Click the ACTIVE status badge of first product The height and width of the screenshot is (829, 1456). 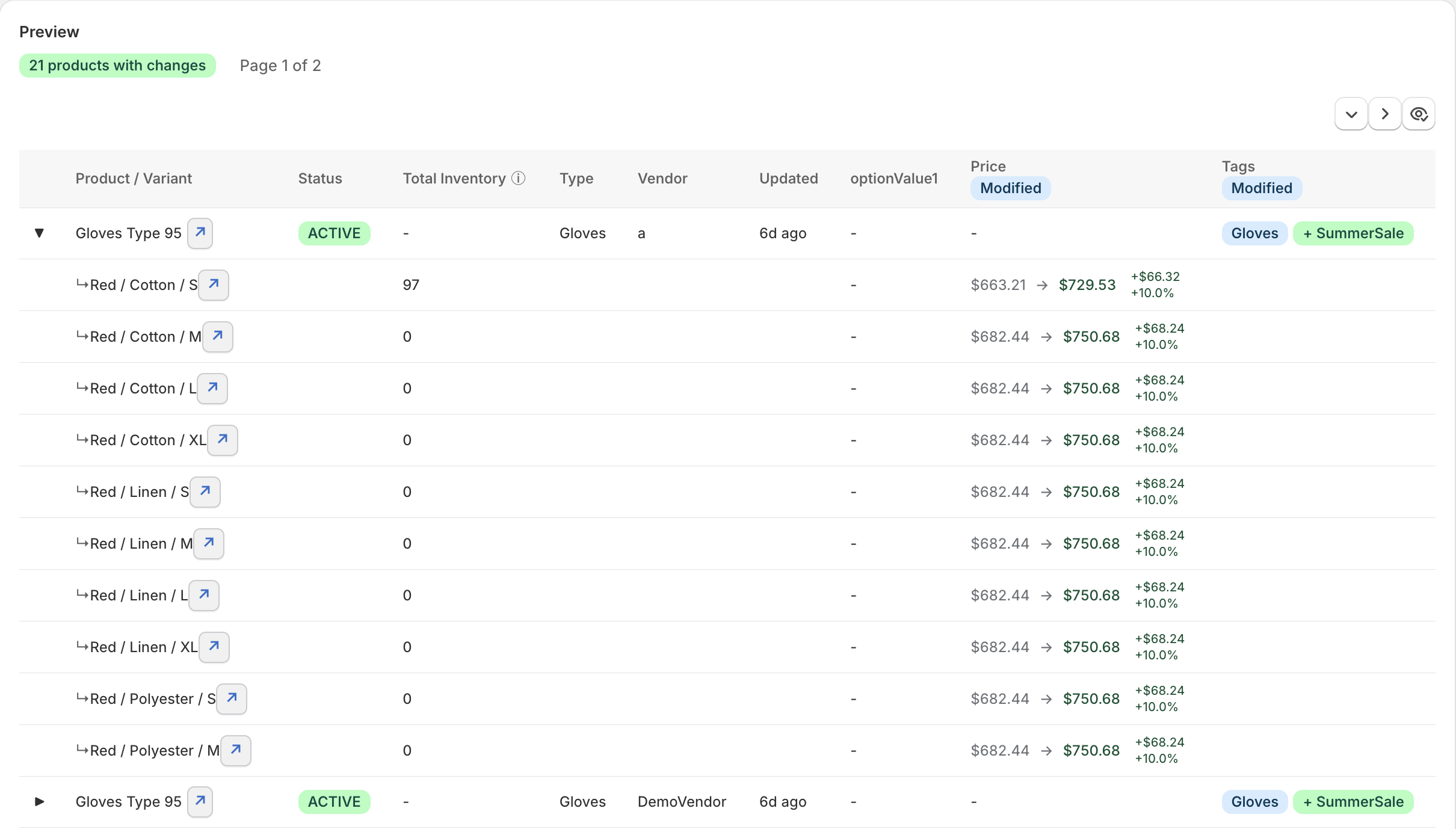tap(334, 233)
